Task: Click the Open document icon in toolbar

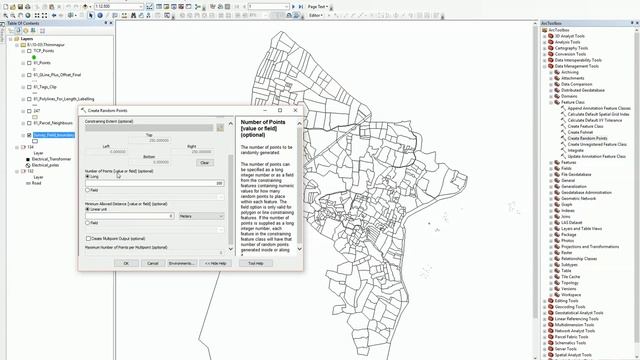Action: coord(13,7)
